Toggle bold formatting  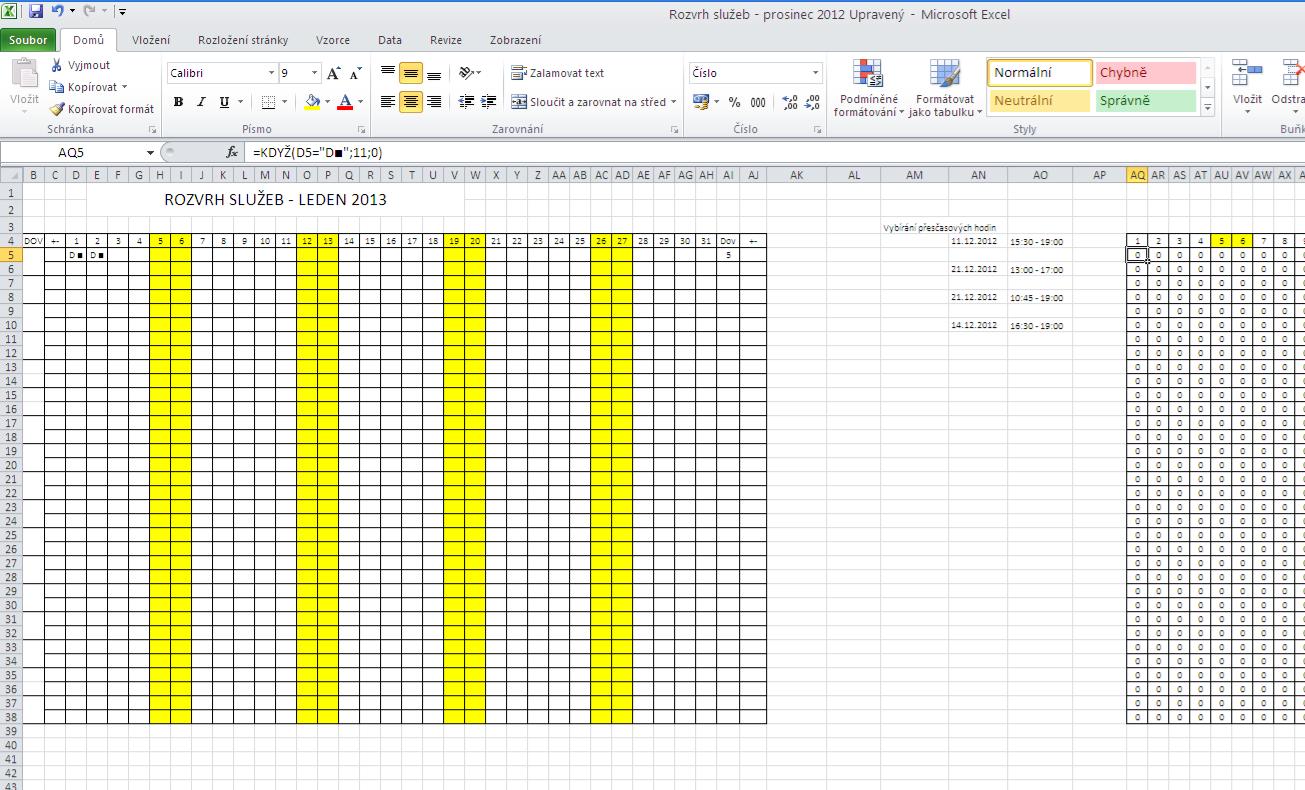179,102
